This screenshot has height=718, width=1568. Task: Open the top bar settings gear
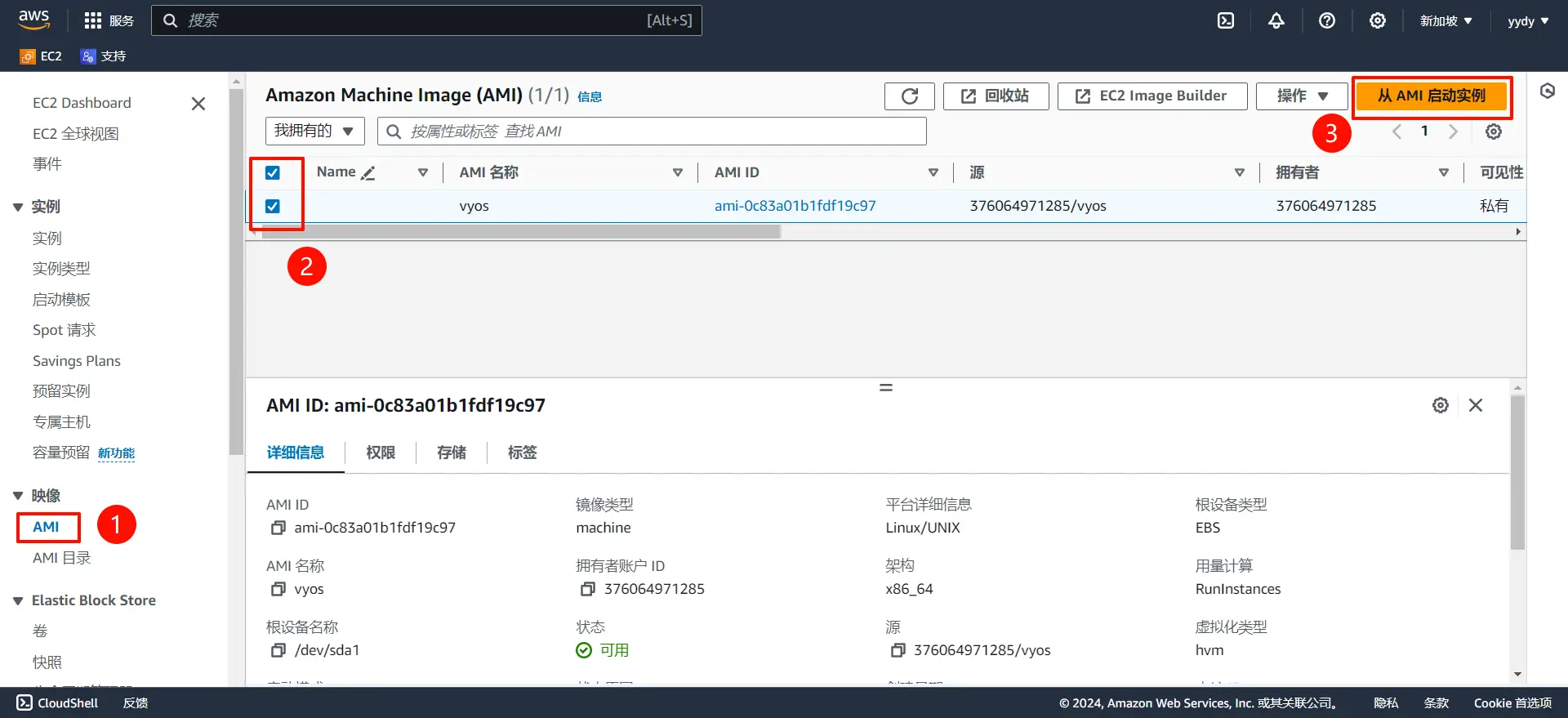tap(1378, 20)
